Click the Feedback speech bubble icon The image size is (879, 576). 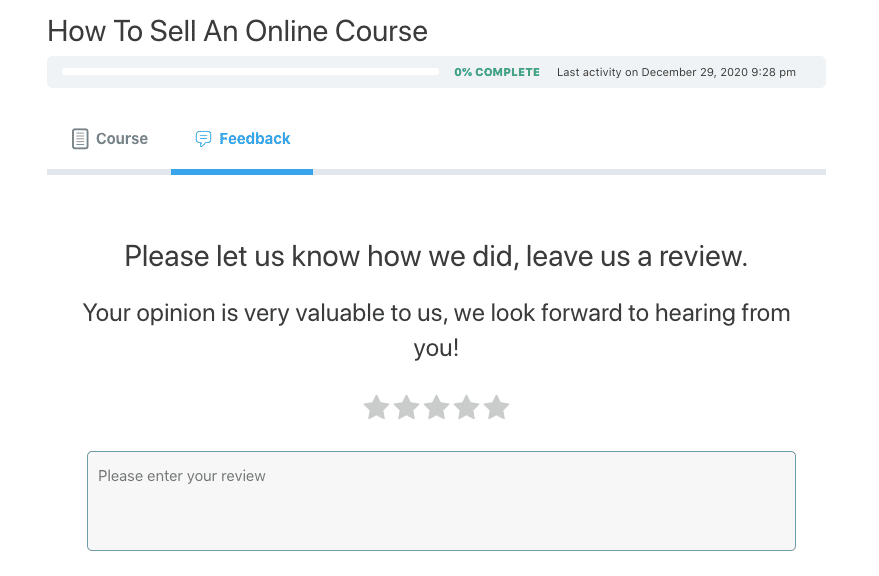click(203, 139)
